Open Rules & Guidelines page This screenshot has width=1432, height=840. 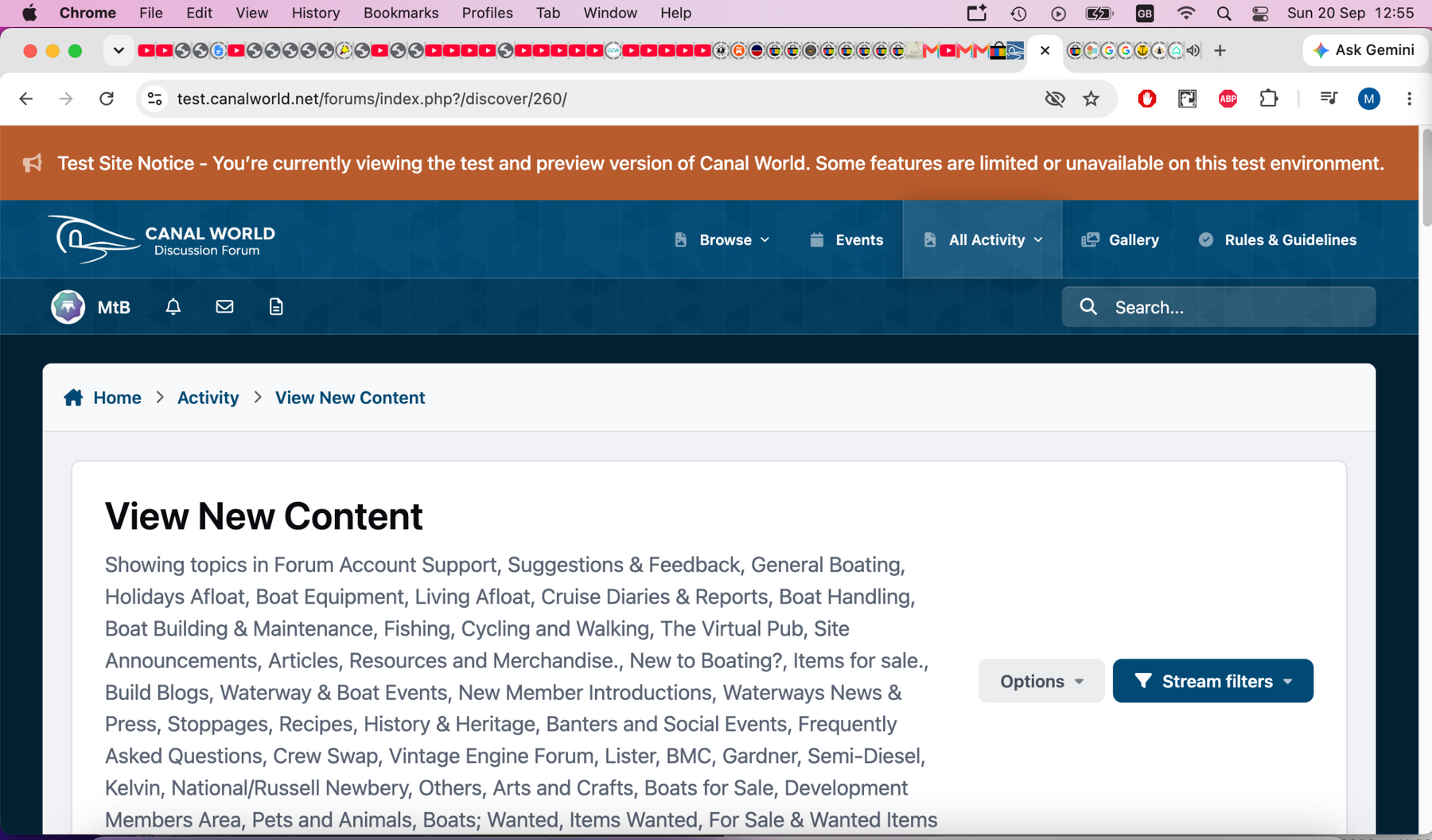tap(1278, 239)
